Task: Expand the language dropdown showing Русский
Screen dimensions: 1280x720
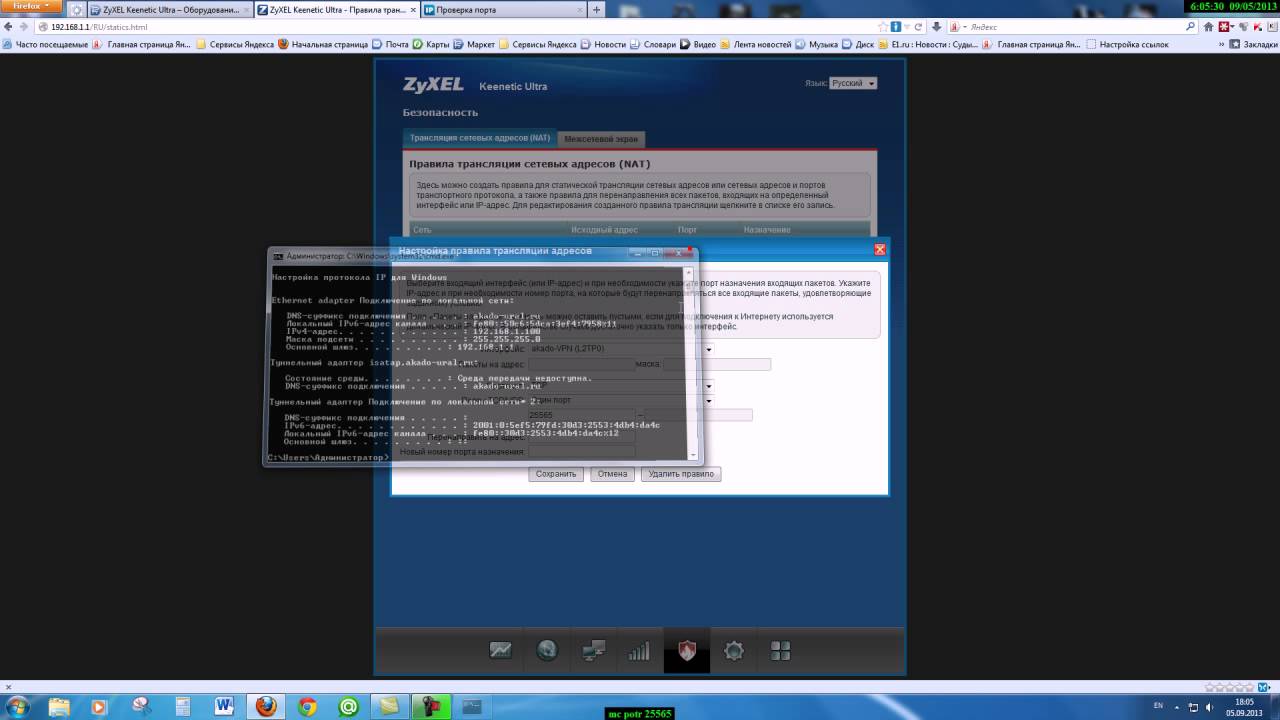Action: click(853, 83)
